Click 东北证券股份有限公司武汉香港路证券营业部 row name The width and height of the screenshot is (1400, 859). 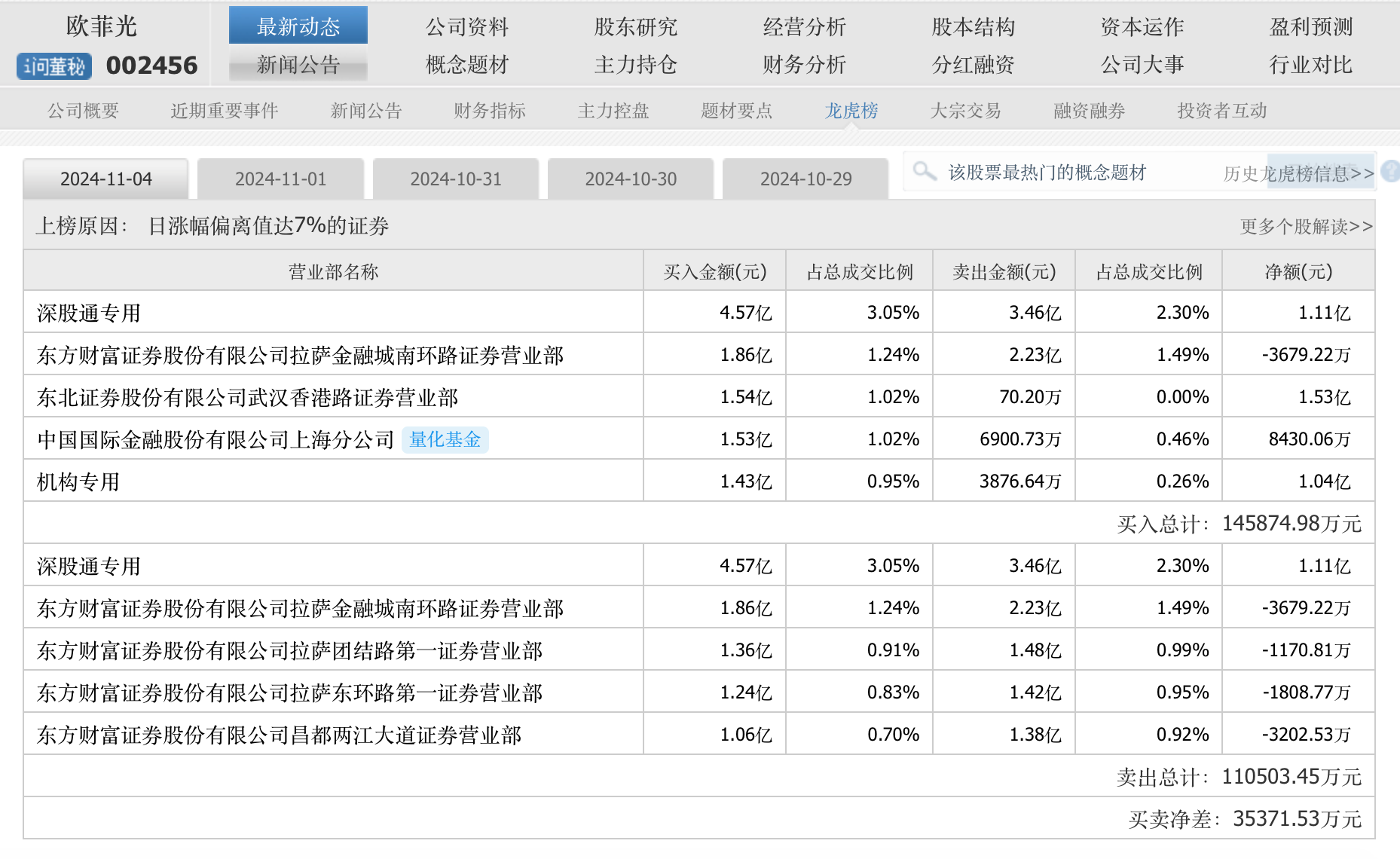(248, 397)
